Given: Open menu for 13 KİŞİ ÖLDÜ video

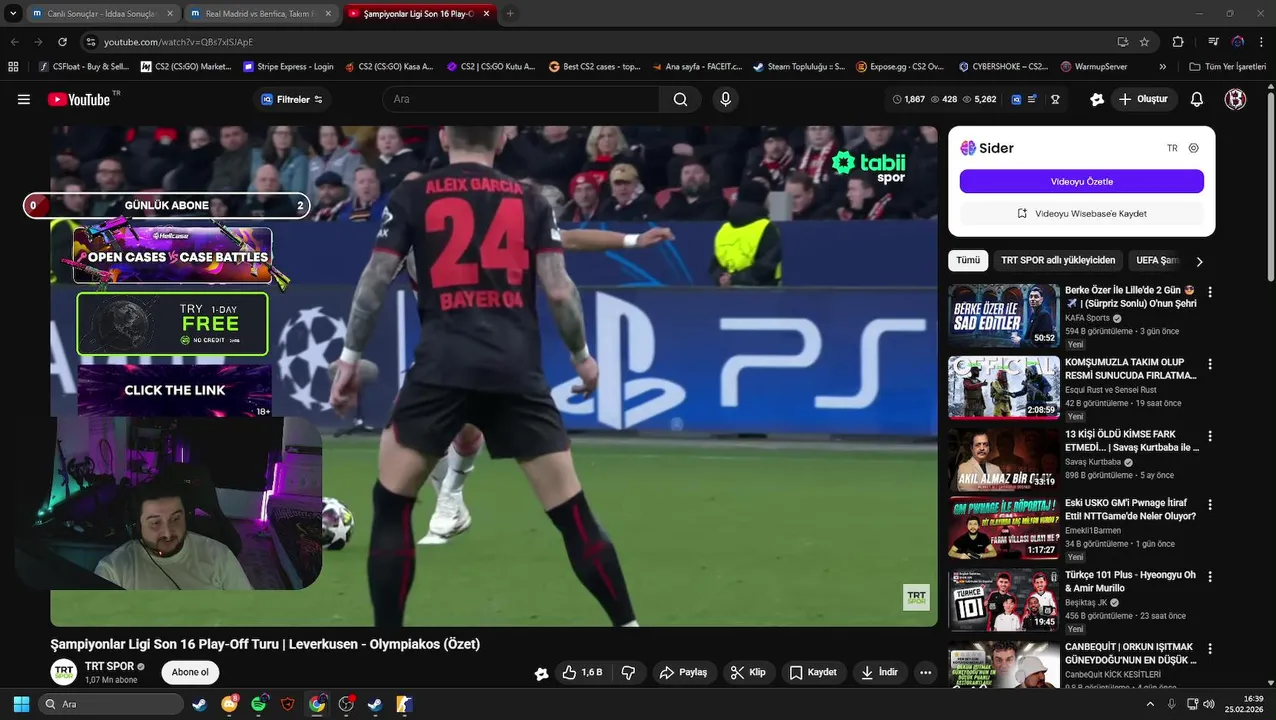Looking at the screenshot, I should (x=1210, y=436).
